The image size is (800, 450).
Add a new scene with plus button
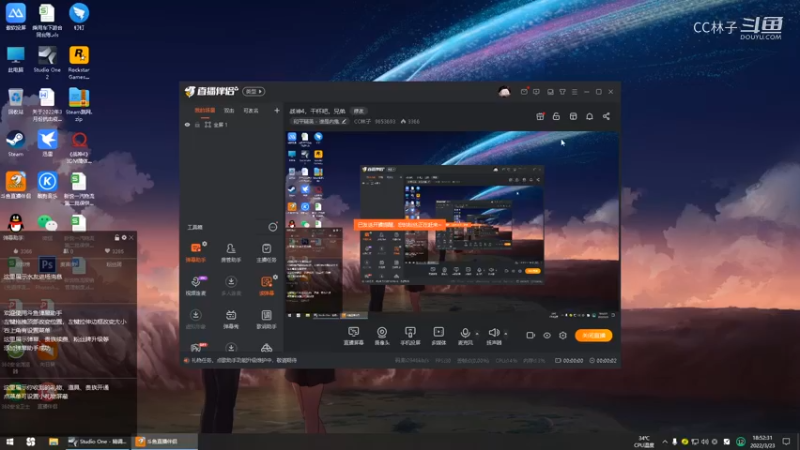coord(277,110)
